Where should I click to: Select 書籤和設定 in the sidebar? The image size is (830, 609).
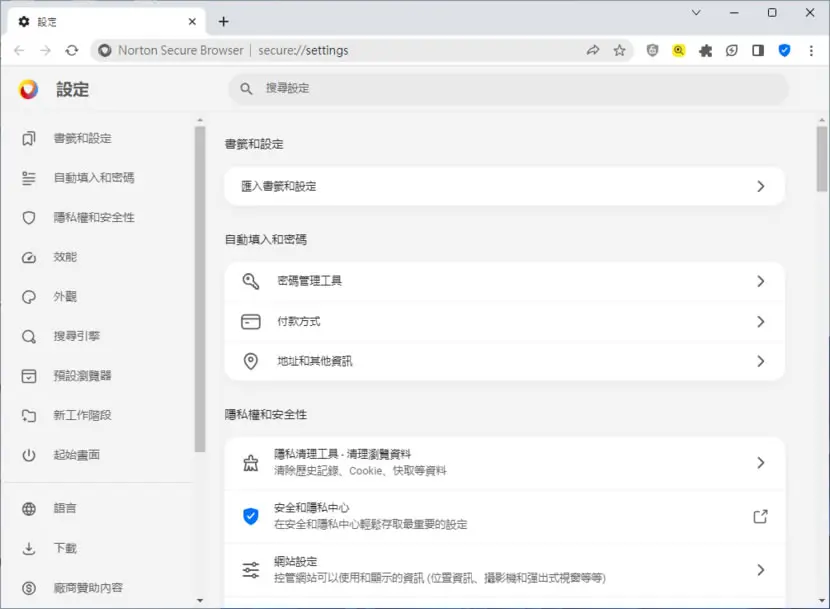click(x=83, y=138)
